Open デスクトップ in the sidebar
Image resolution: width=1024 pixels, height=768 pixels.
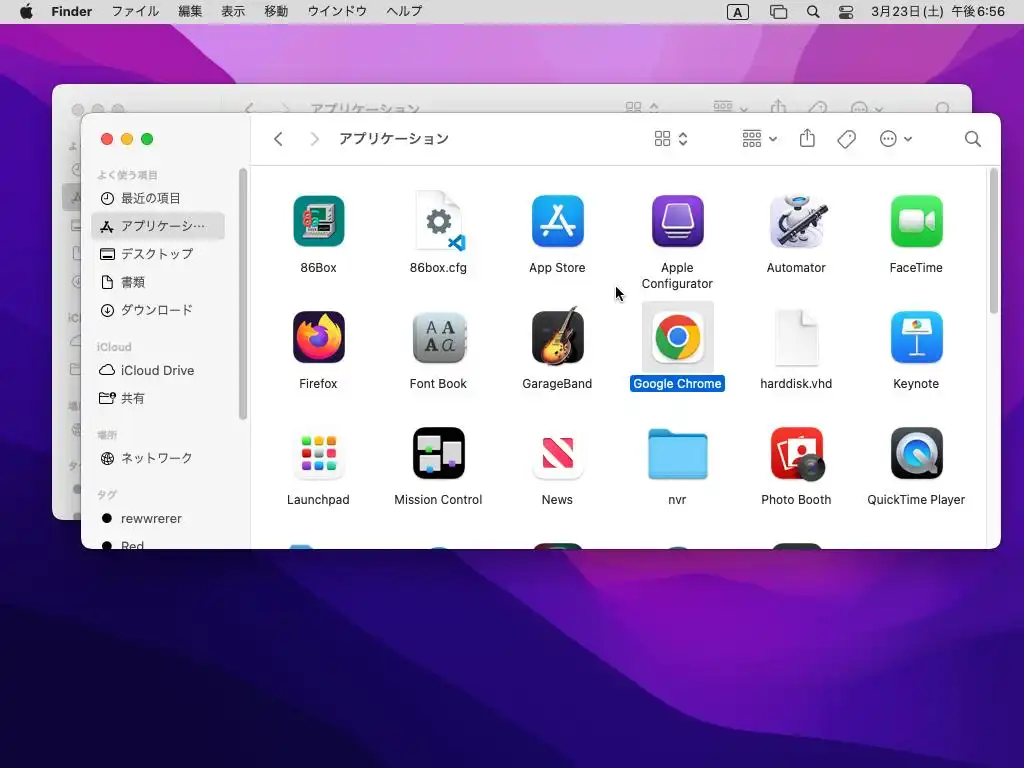point(159,254)
